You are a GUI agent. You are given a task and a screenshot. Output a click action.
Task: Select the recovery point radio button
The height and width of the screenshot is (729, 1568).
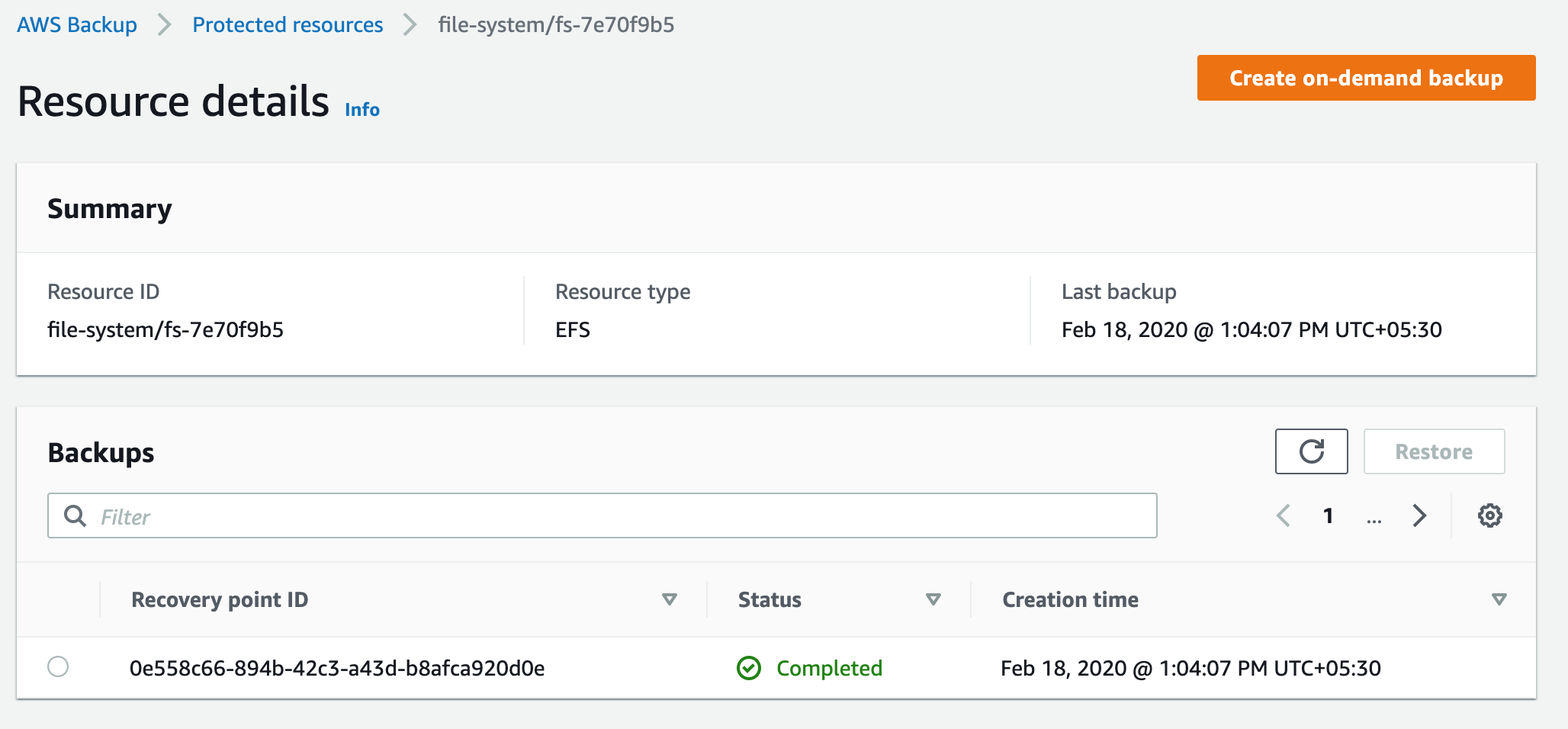[x=59, y=668]
